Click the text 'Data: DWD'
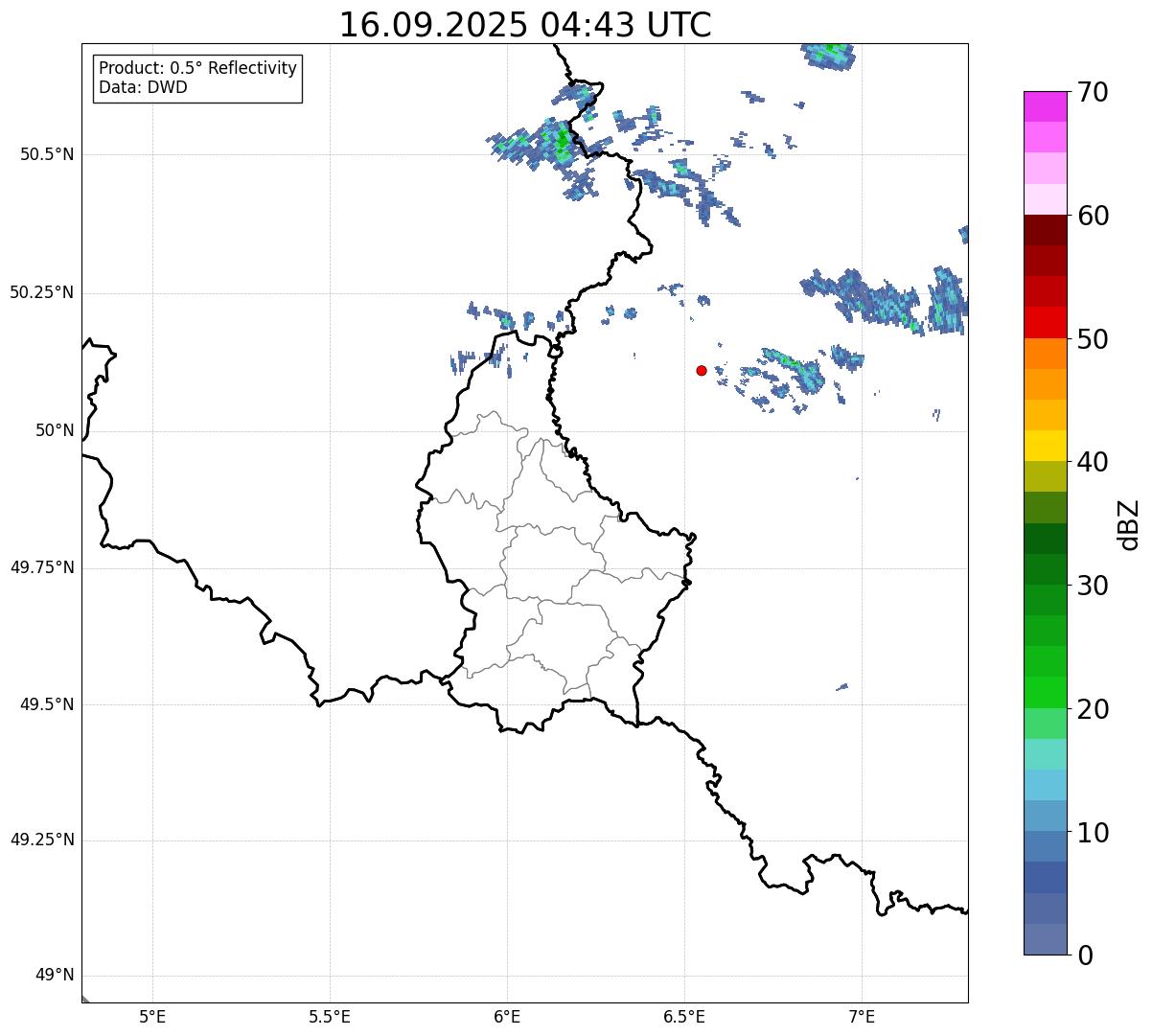 click(144, 87)
